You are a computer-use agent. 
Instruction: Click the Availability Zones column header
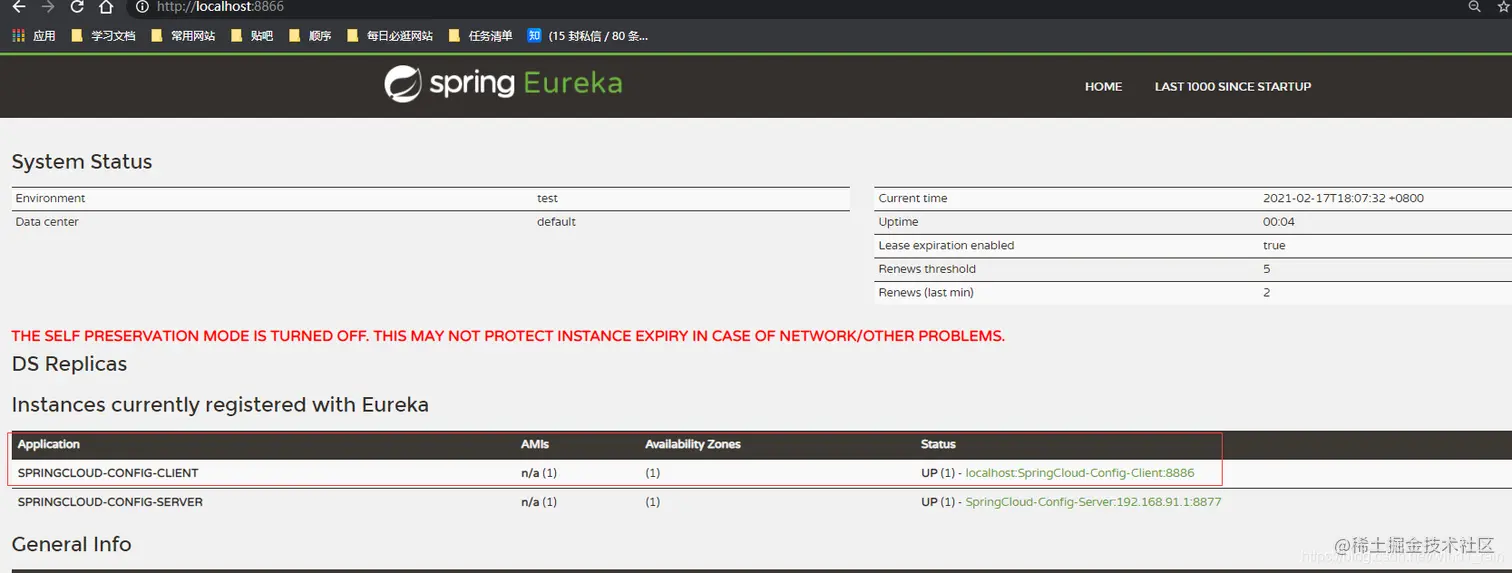click(x=693, y=444)
